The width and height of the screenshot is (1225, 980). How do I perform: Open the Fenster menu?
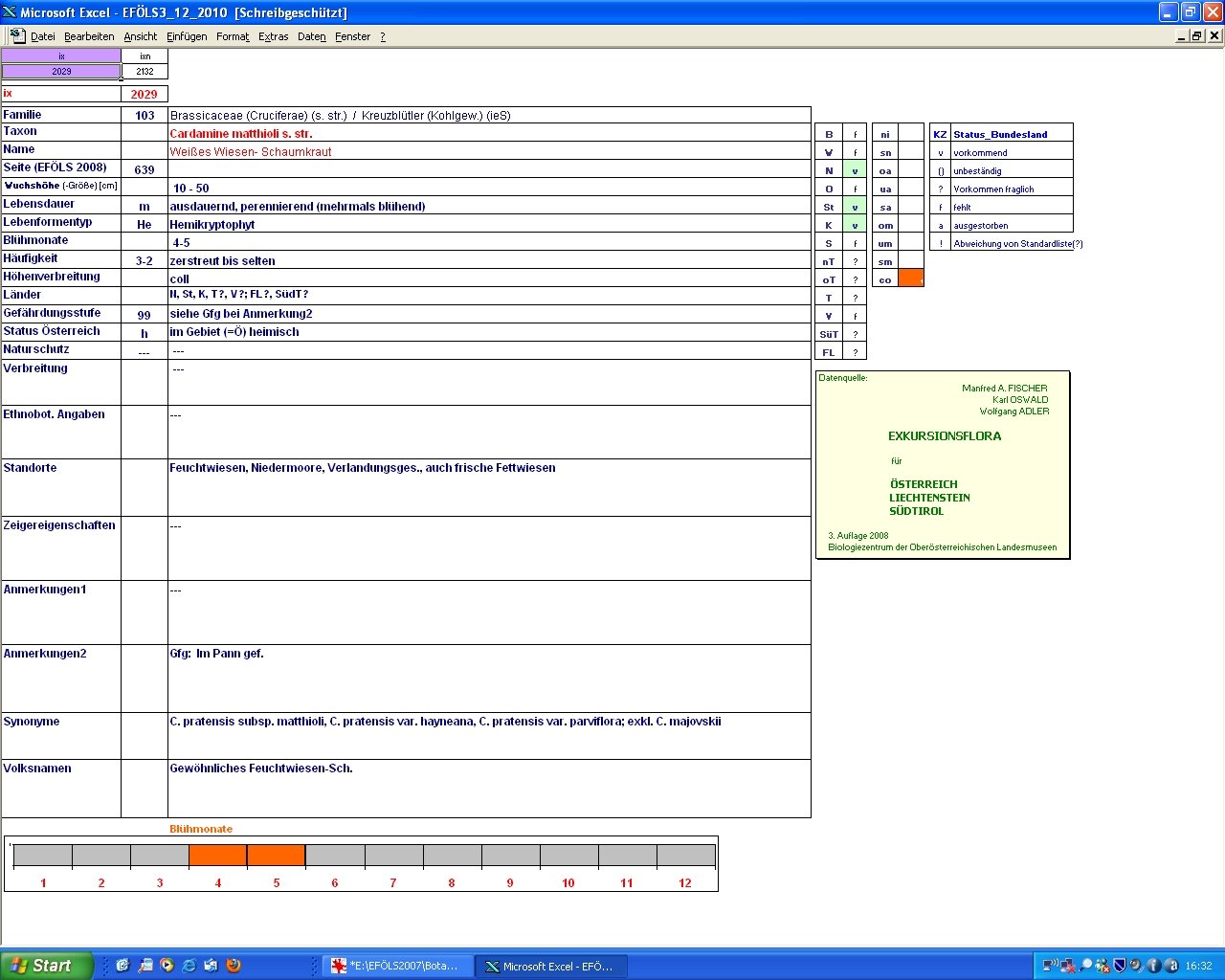click(352, 36)
